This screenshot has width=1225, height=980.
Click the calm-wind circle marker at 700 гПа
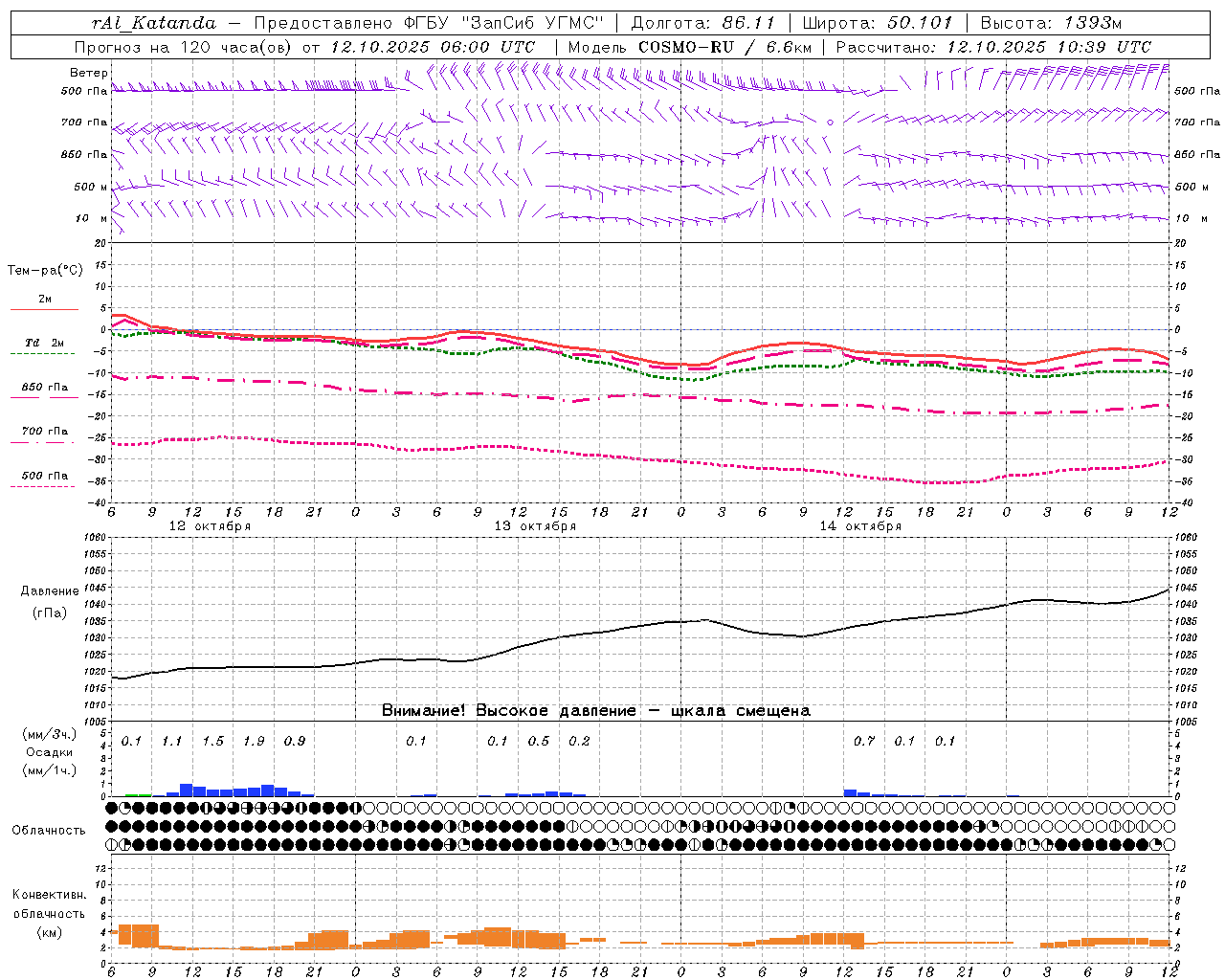830,122
